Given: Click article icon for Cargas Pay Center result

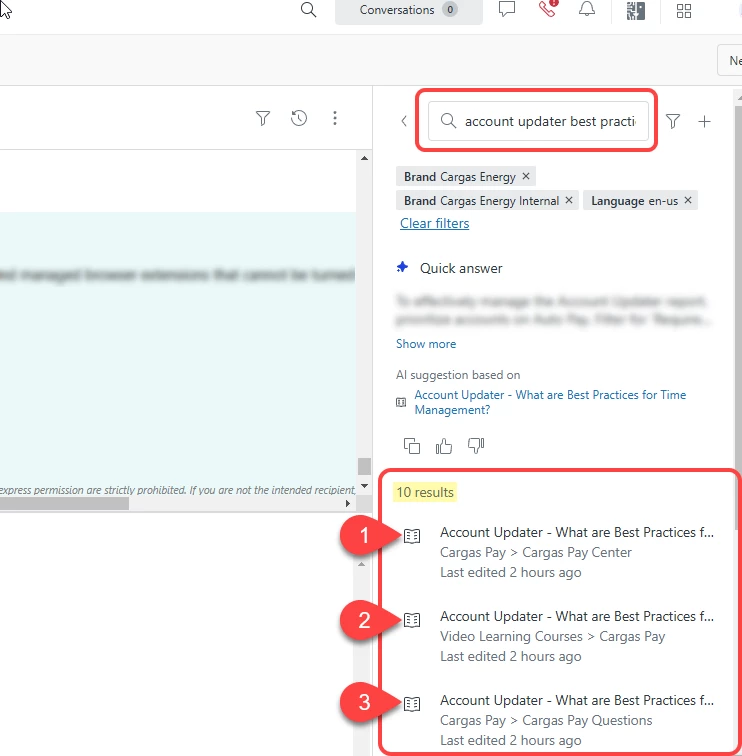Looking at the screenshot, I should click(412, 536).
